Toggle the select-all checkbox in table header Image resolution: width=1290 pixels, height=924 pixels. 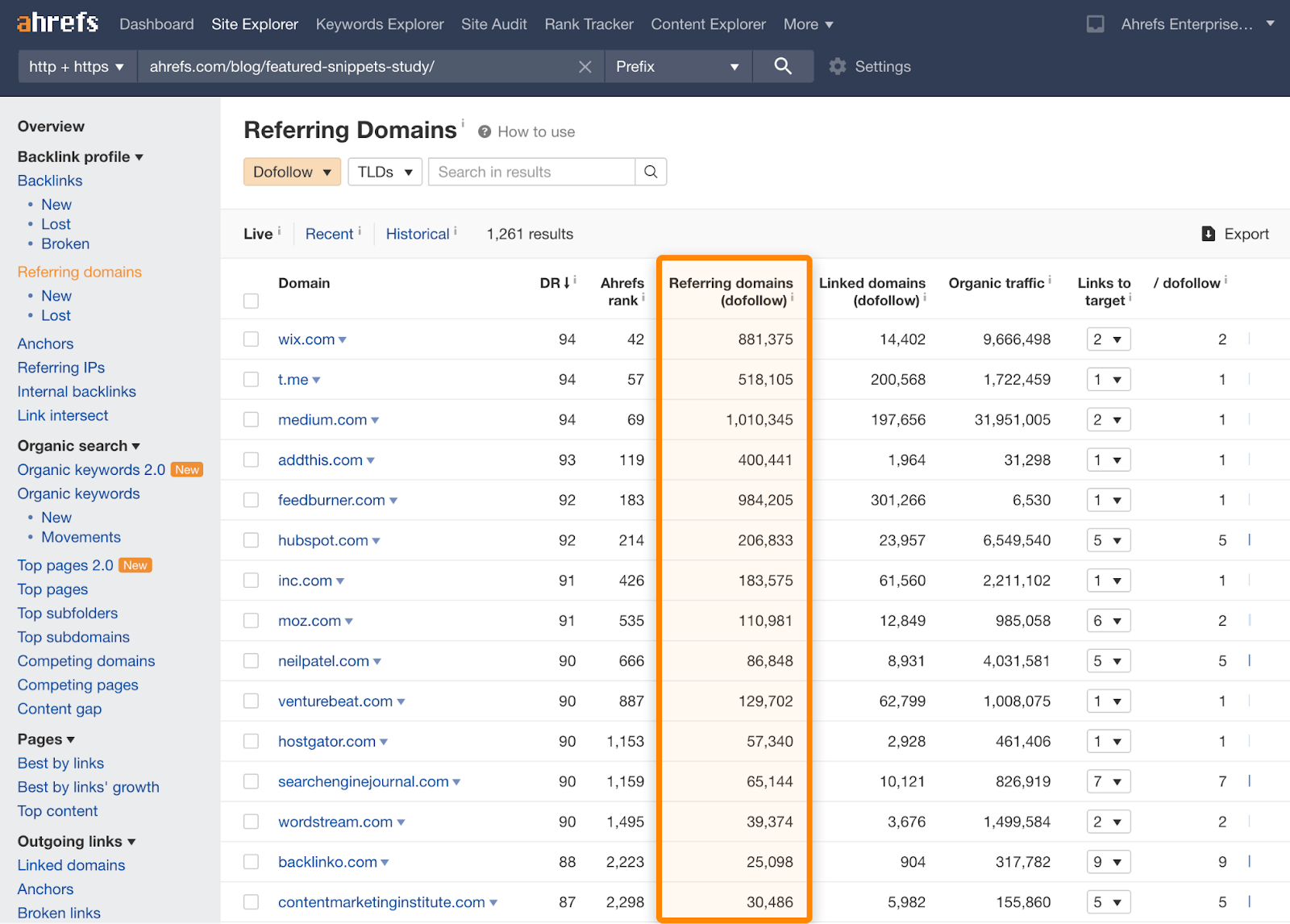click(252, 301)
